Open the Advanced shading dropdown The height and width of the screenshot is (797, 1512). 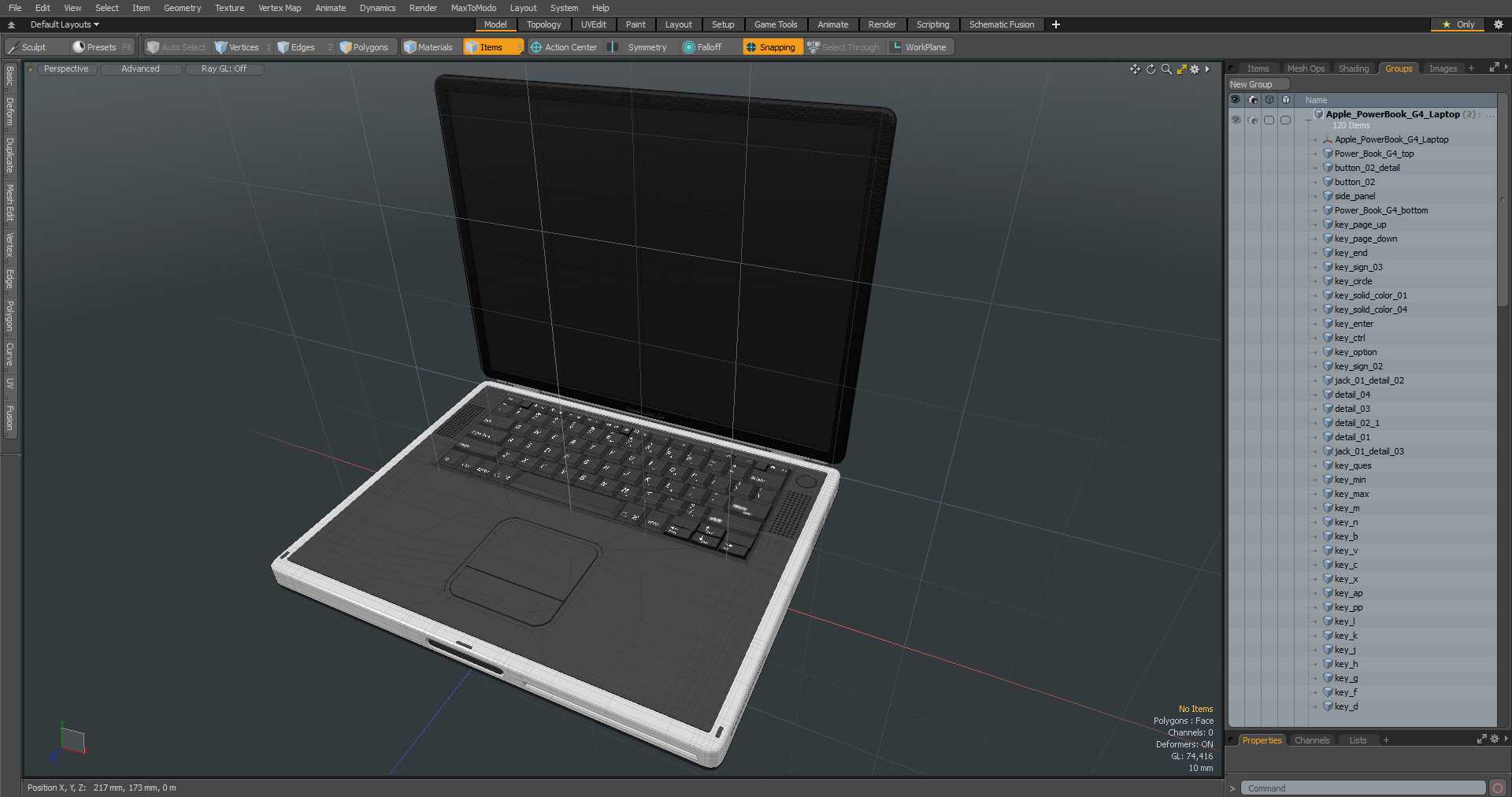tap(140, 69)
